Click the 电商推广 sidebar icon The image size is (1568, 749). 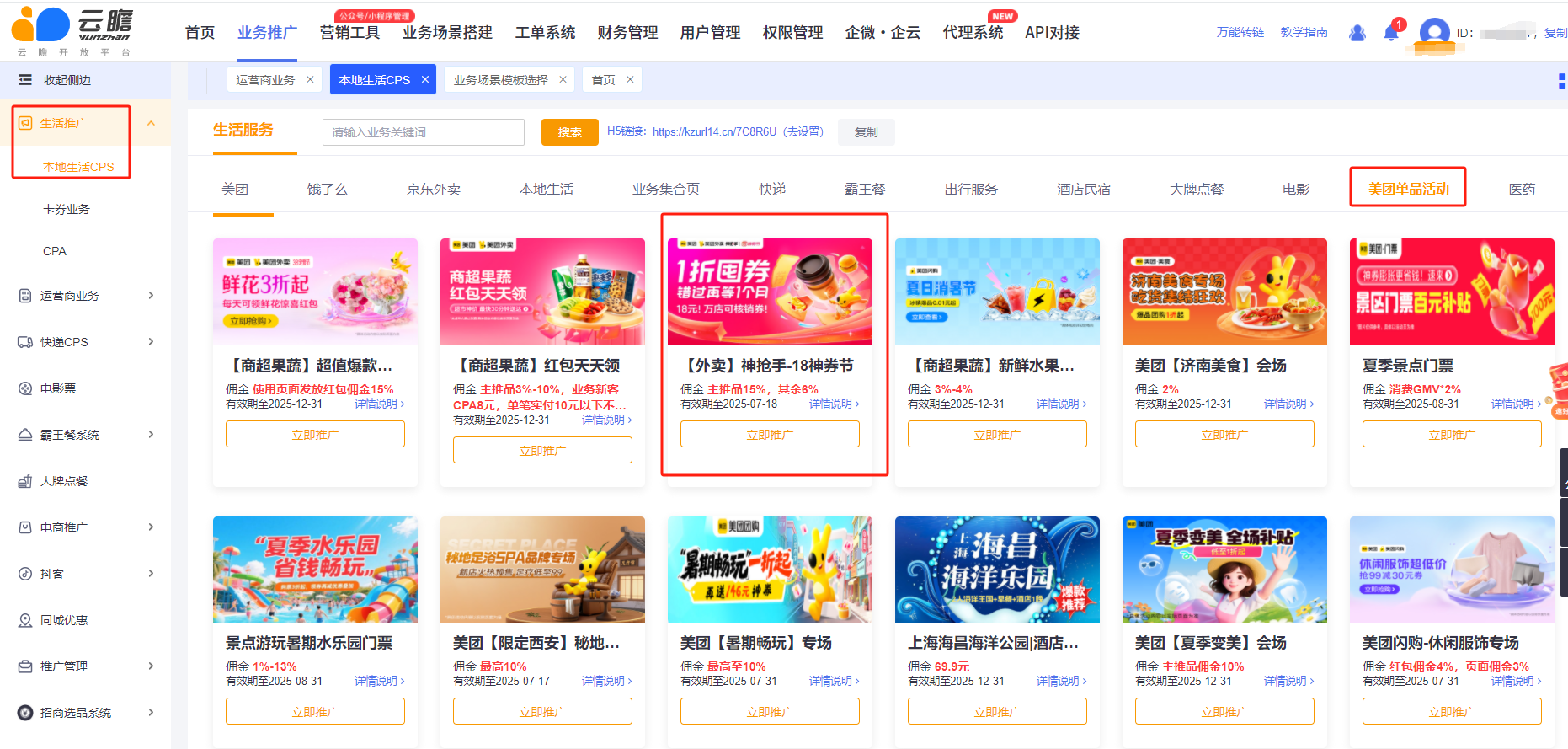point(25,527)
